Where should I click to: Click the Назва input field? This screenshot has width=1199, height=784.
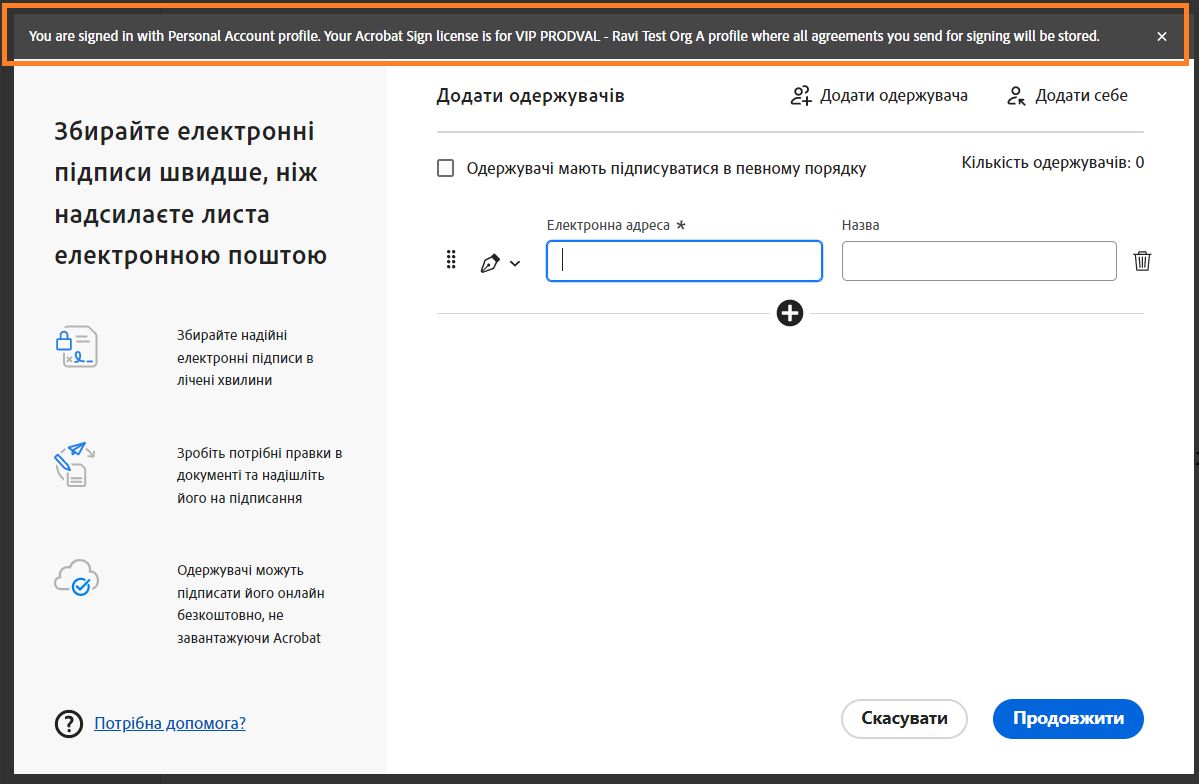click(x=979, y=261)
